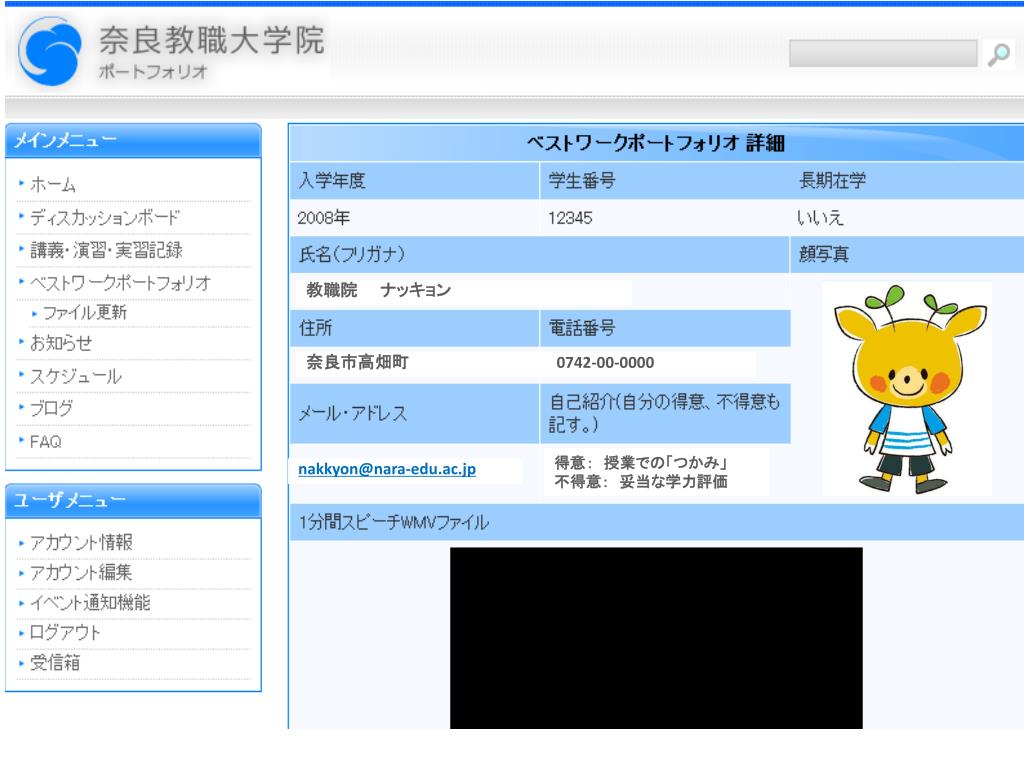Open ディスカッションボード in main menu
This screenshot has width=1024, height=768.
(104, 217)
